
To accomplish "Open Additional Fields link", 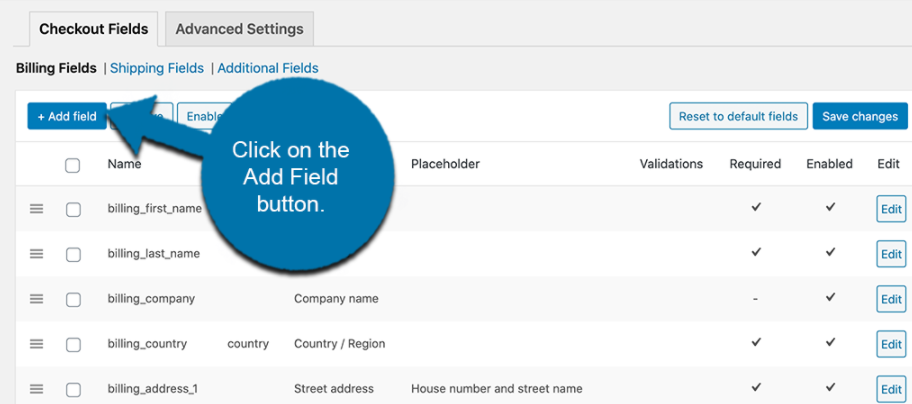I will click(x=268, y=68).
